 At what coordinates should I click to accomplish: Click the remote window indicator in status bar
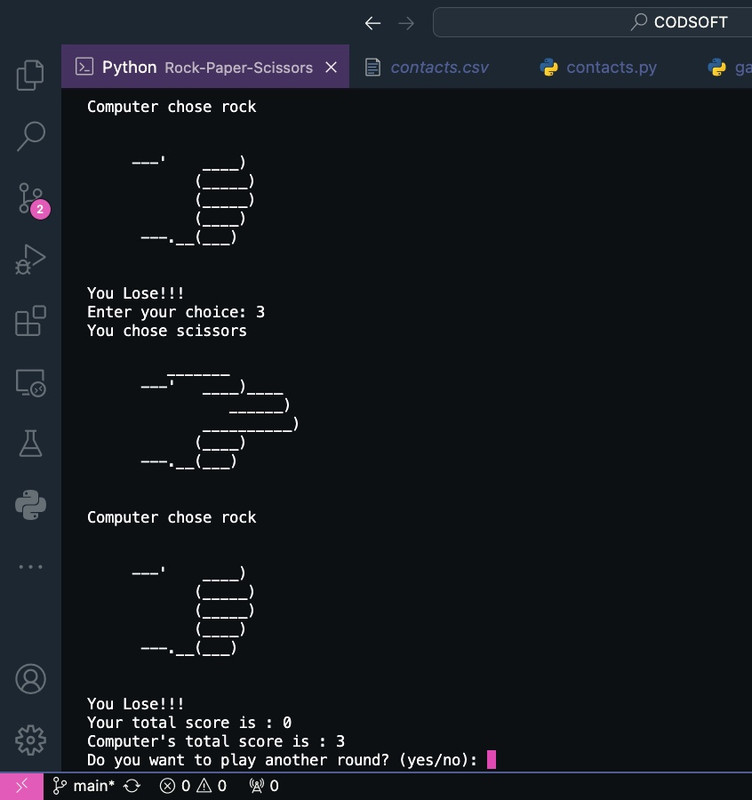[x=21, y=786]
